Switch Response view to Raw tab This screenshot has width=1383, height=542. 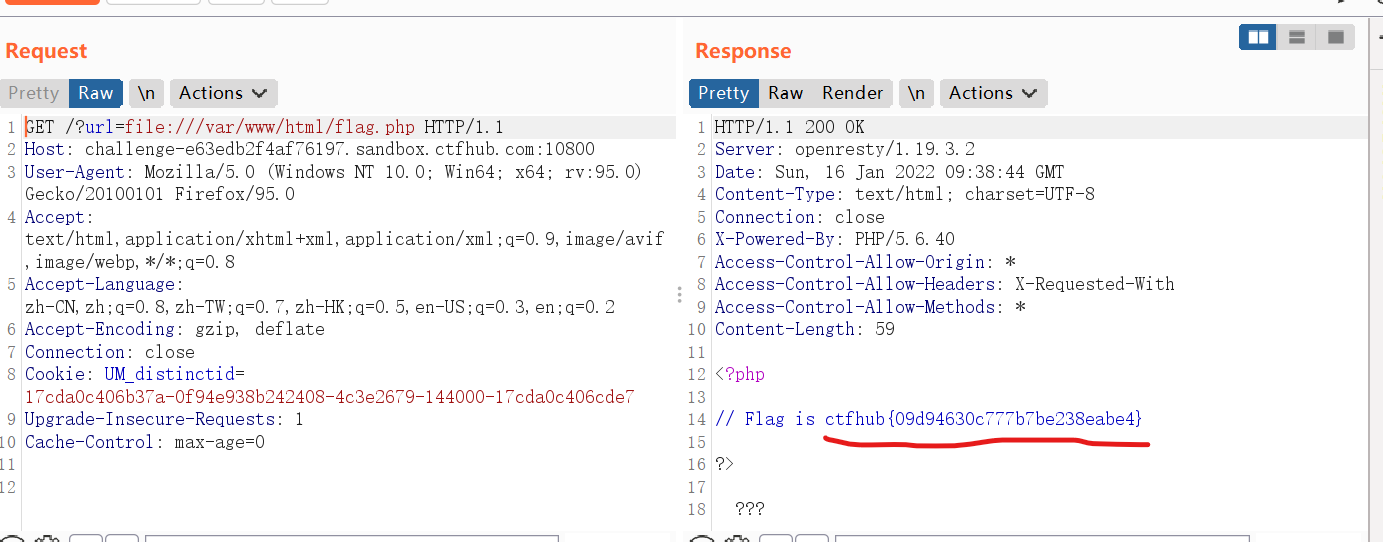click(x=786, y=93)
